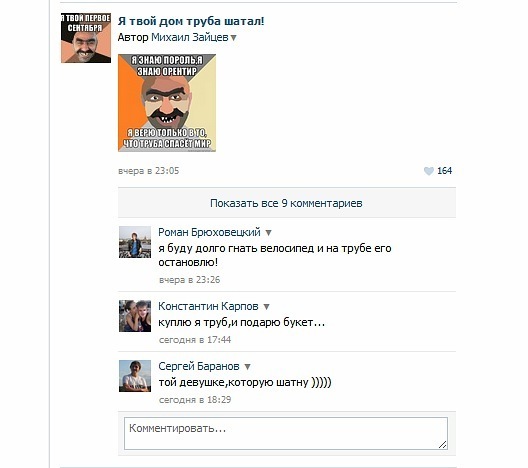Image resolution: width=528 pixels, height=468 pixels.
Task: Open author Михаил Зайцев's profile
Action: coord(190,37)
